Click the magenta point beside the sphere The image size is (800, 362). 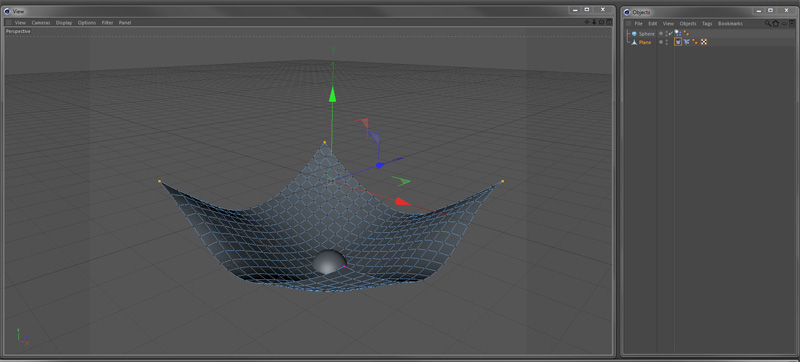tap(344, 266)
